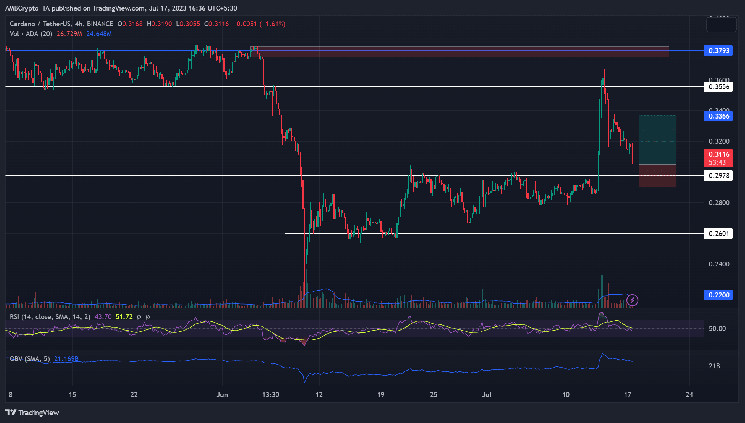The image size is (745, 423).
Task: Click the 0.2601 price level label
Action: (x=718, y=233)
